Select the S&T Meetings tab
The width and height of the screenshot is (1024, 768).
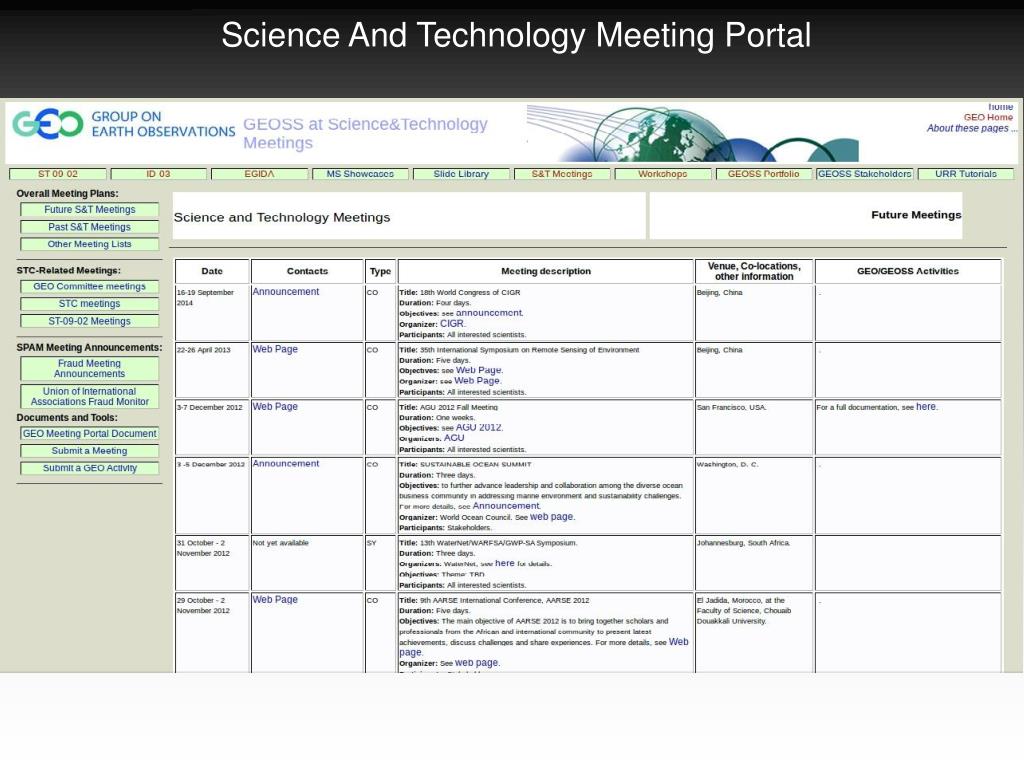[x=562, y=174]
